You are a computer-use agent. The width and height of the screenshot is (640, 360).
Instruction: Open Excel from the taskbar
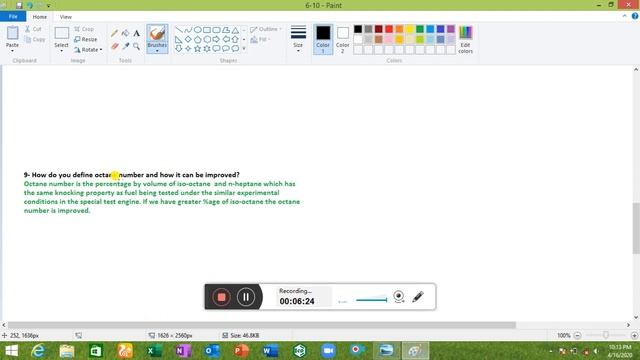[x=154, y=351]
